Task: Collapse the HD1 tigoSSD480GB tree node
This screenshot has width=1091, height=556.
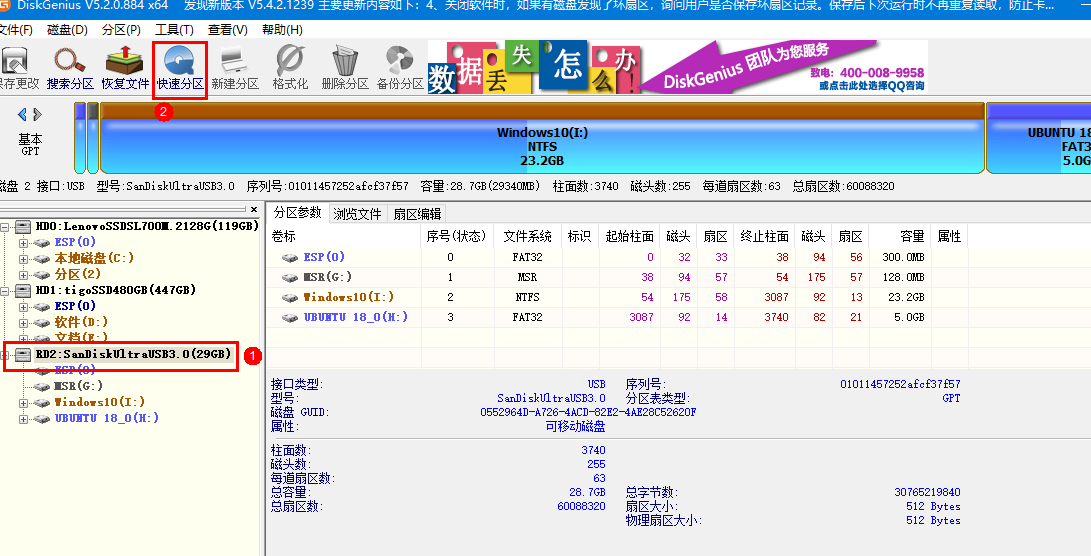Action: pyautogui.click(x=6, y=291)
